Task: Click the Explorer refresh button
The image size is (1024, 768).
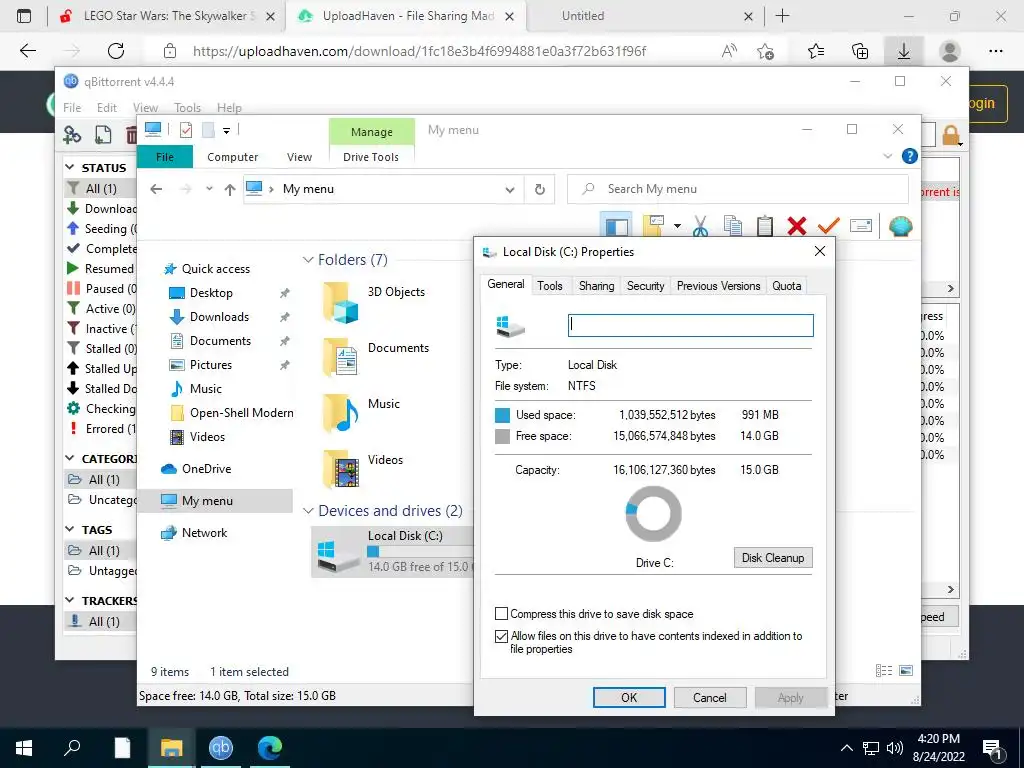Action: [539, 189]
